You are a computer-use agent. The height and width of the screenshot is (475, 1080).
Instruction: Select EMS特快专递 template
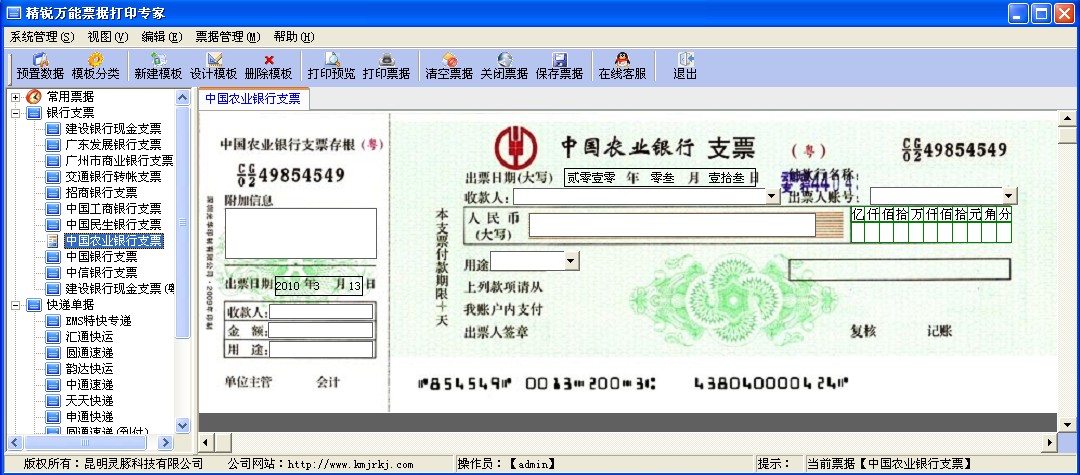(x=98, y=321)
